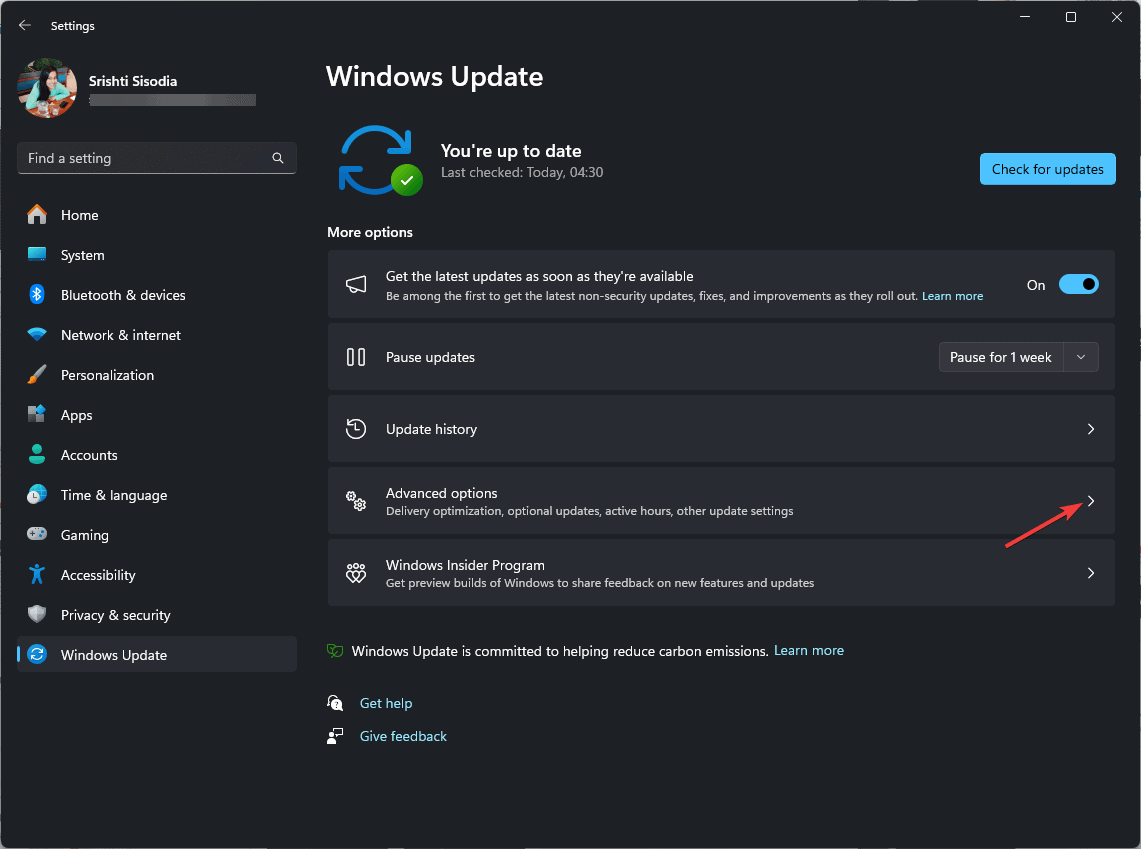Image resolution: width=1141 pixels, height=849 pixels.
Task: Open Privacy & security
Action: click(x=156, y=615)
